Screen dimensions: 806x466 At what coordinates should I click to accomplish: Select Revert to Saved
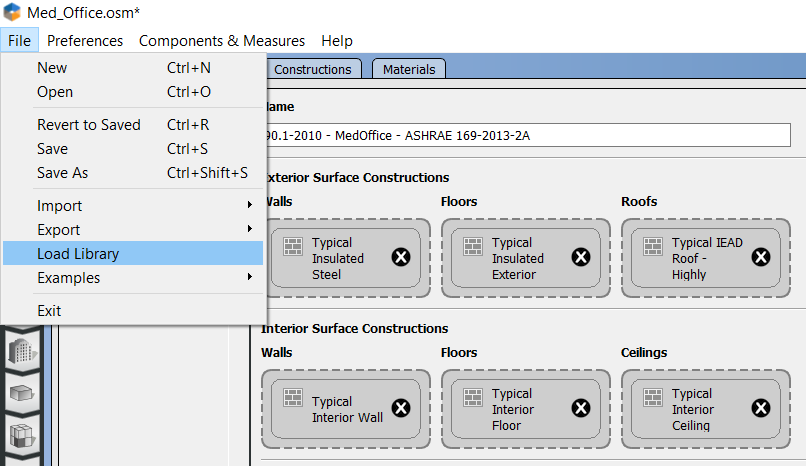point(133,125)
